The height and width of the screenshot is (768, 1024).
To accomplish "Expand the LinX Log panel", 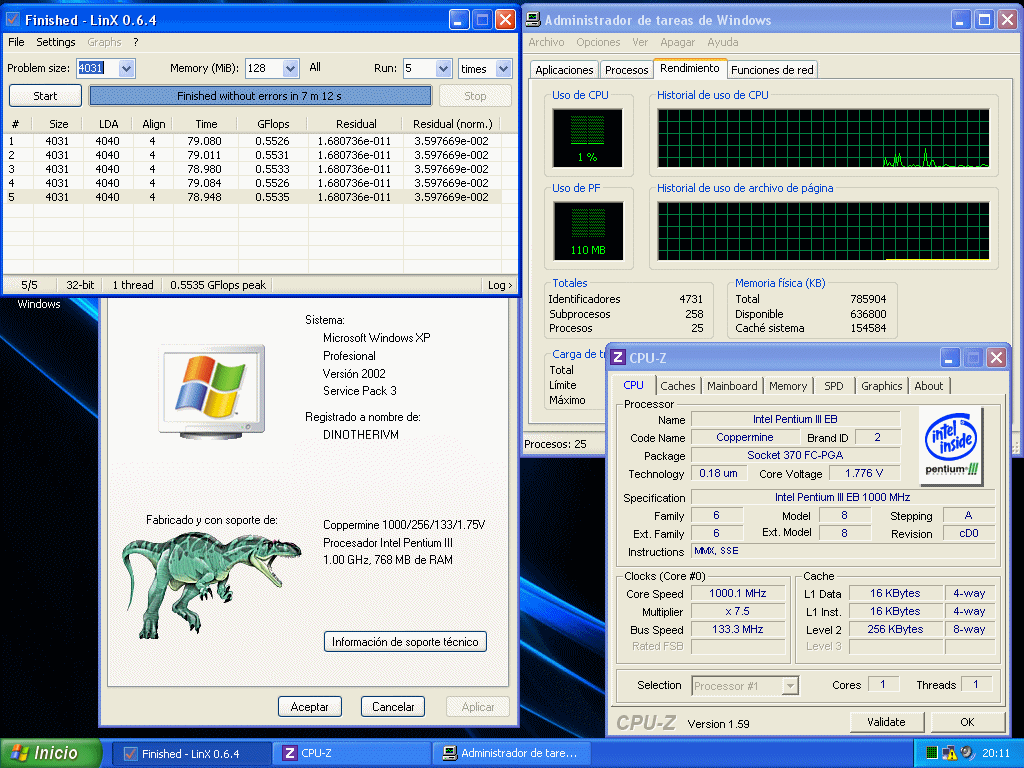I will (500, 285).
